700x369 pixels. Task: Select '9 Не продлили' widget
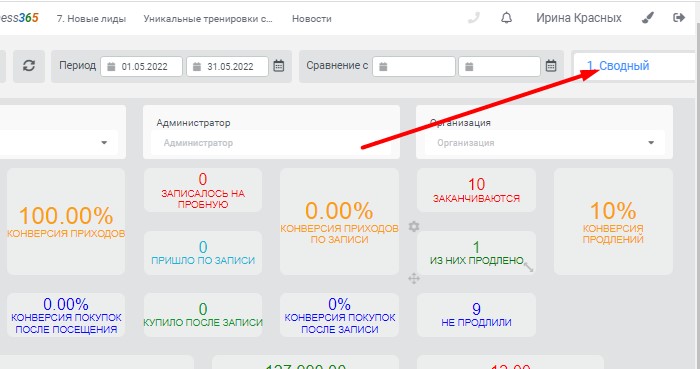tap(476, 315)
